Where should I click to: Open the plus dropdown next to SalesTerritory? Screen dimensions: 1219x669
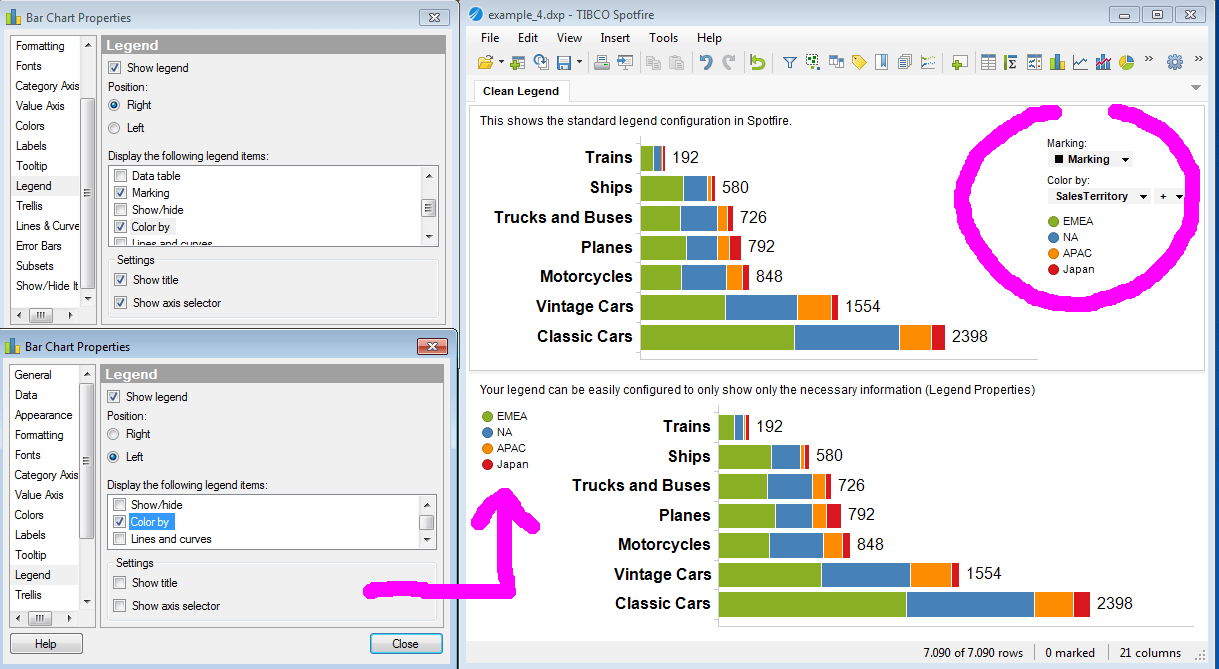pos(1169,197)
